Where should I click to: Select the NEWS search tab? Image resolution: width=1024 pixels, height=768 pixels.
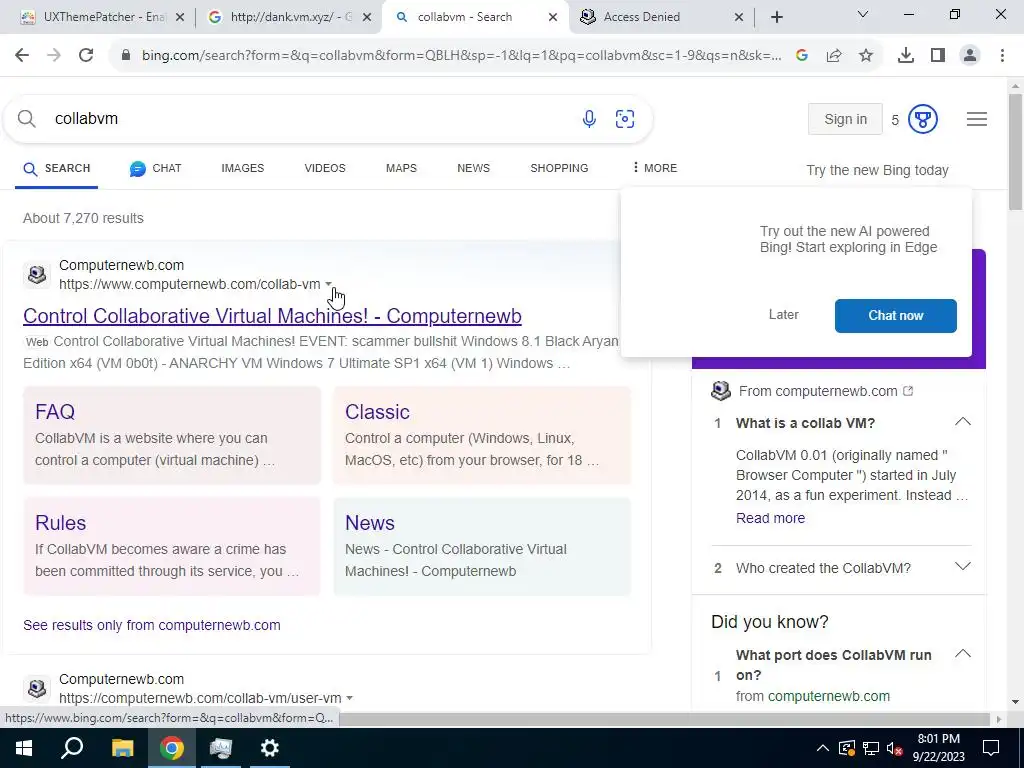(473, 168)
